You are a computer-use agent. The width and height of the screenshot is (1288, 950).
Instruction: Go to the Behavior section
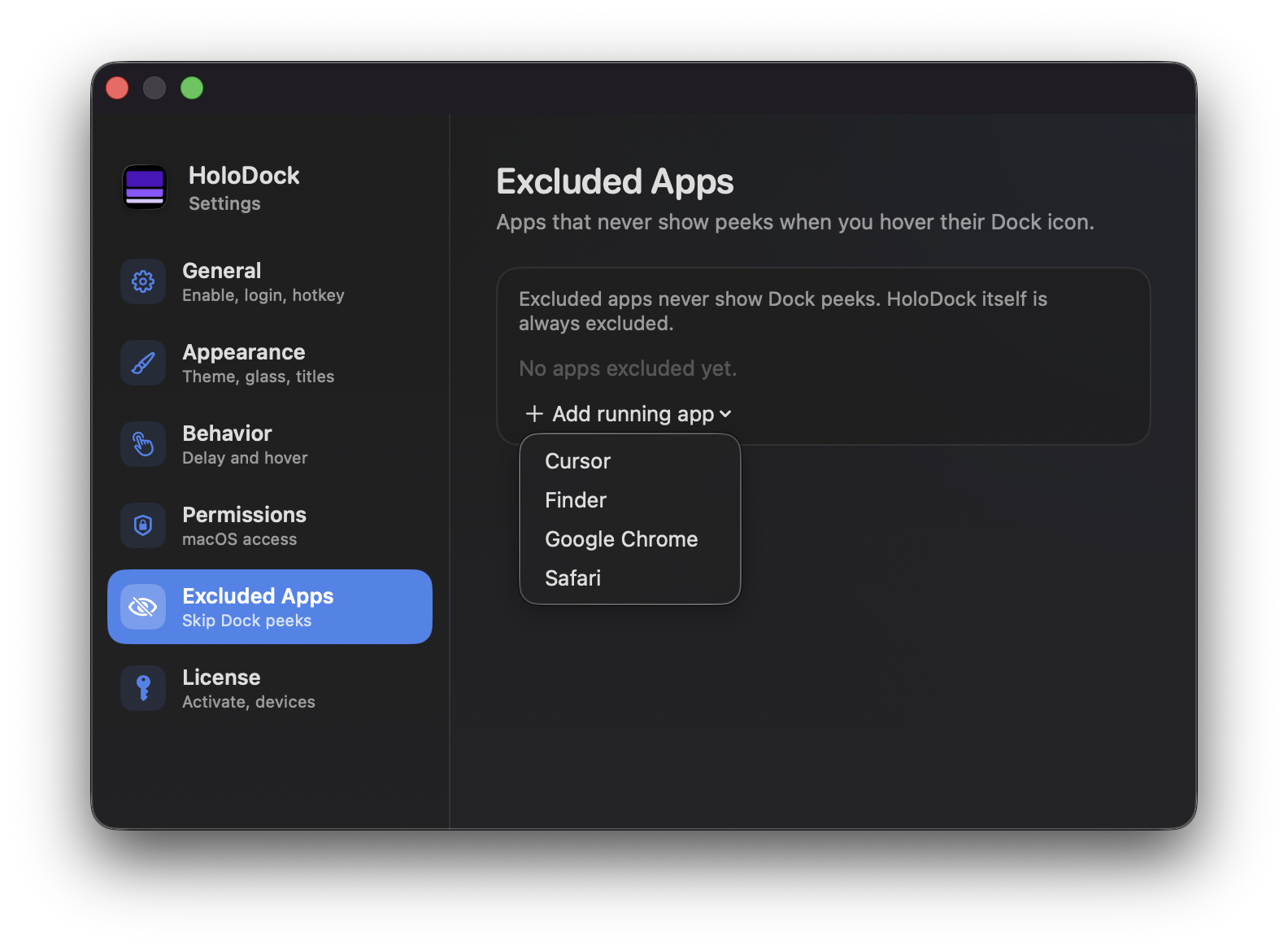tap(270, 444)
